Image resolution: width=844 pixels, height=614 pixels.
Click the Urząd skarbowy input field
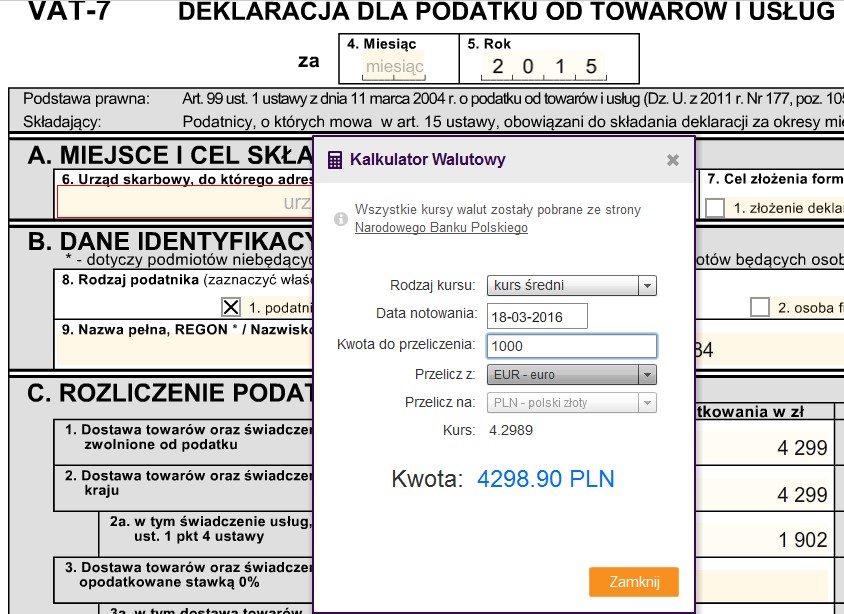pos(185,202)
